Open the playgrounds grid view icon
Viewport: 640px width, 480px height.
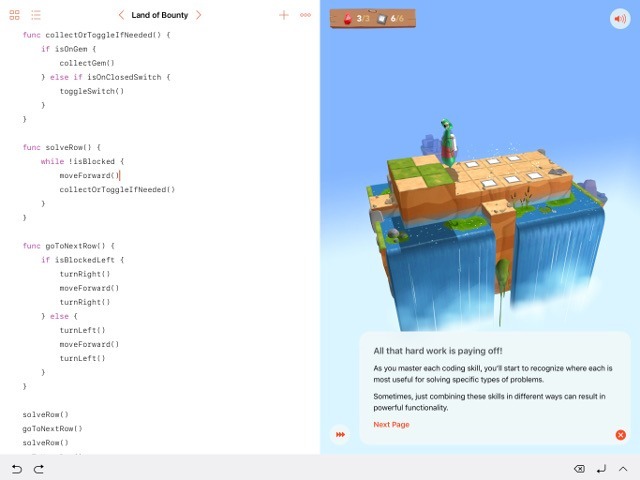pyautogui.click(x=14, y=15)
